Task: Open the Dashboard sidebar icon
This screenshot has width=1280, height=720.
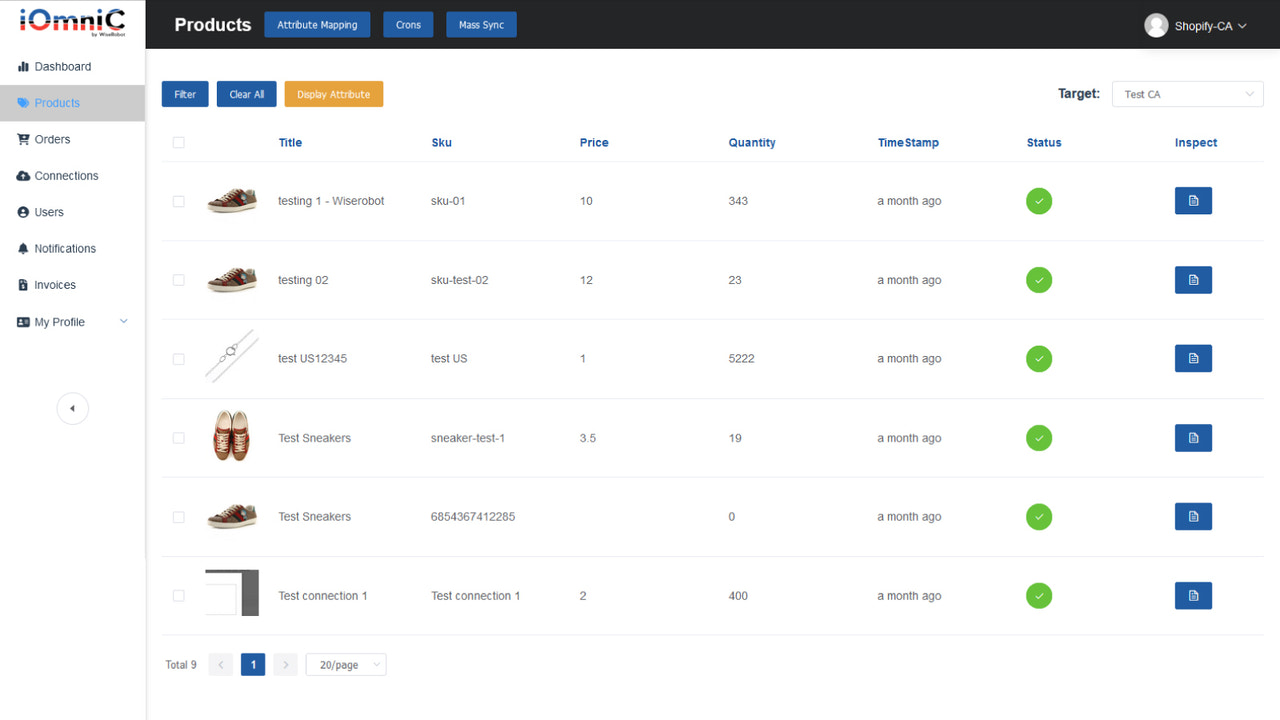Action: (x=22, y=66)
